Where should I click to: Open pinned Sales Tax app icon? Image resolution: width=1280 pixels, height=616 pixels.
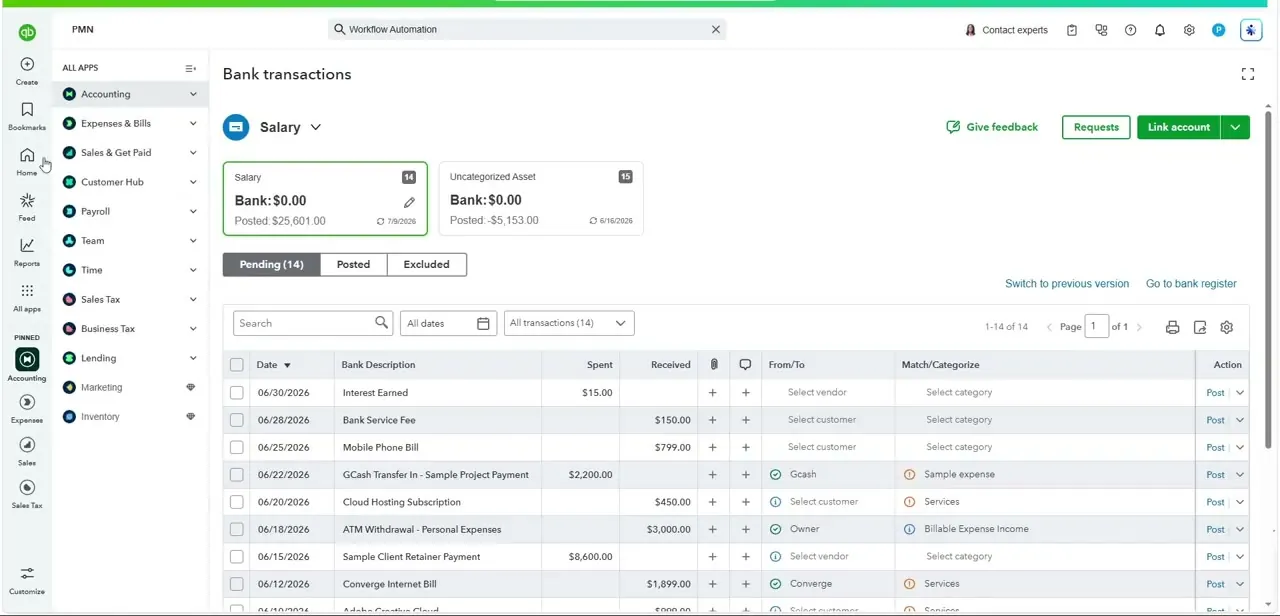(27, 488)
